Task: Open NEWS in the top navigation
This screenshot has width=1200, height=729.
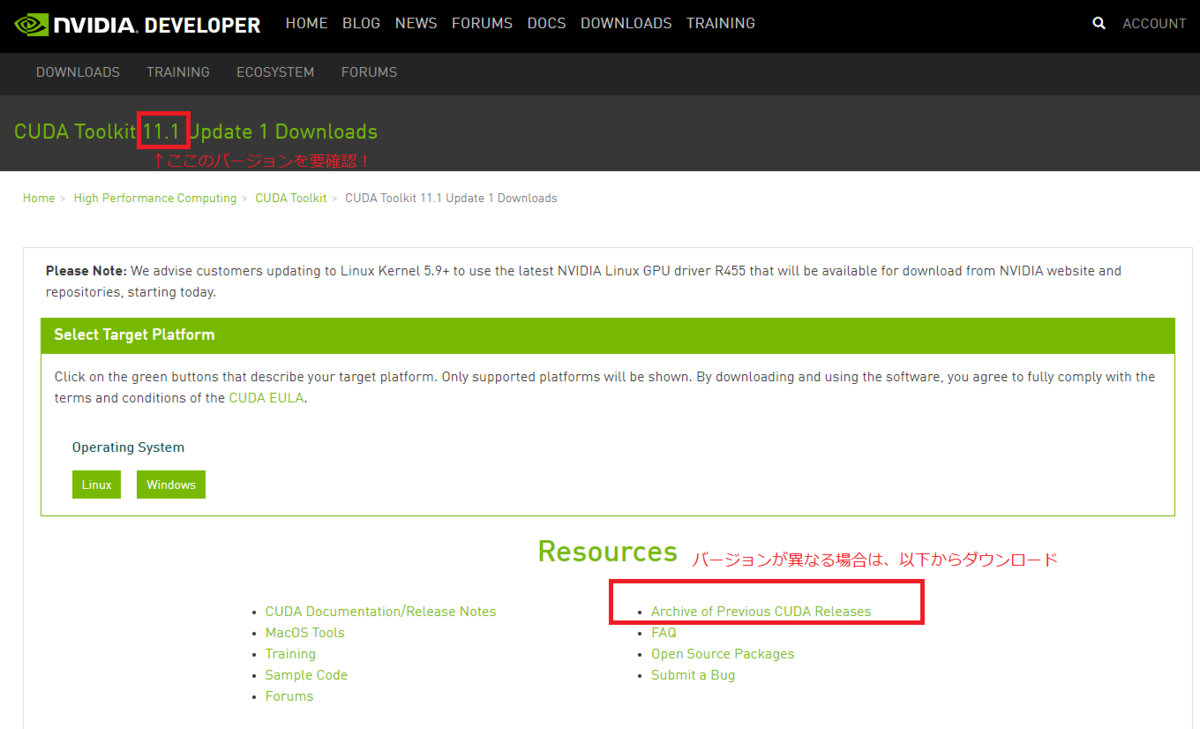Action: point(416,23)
